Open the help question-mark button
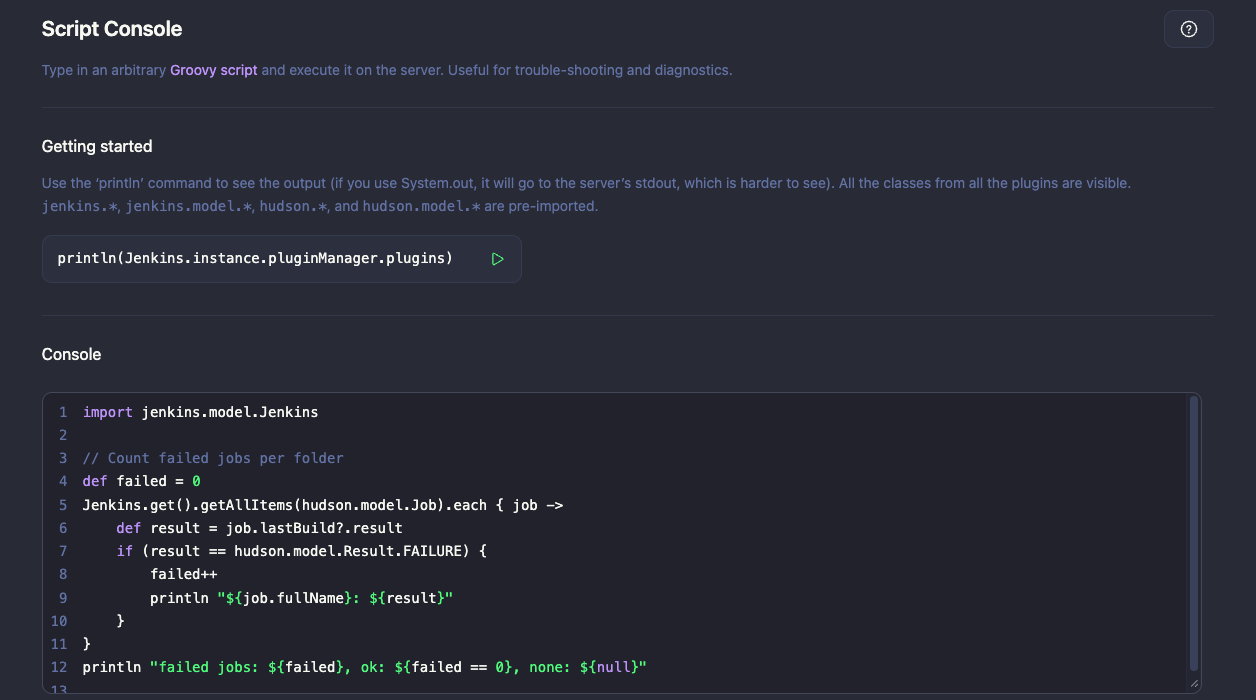This screenshot has width=1256, height=700. click(x=1189, y=29)
